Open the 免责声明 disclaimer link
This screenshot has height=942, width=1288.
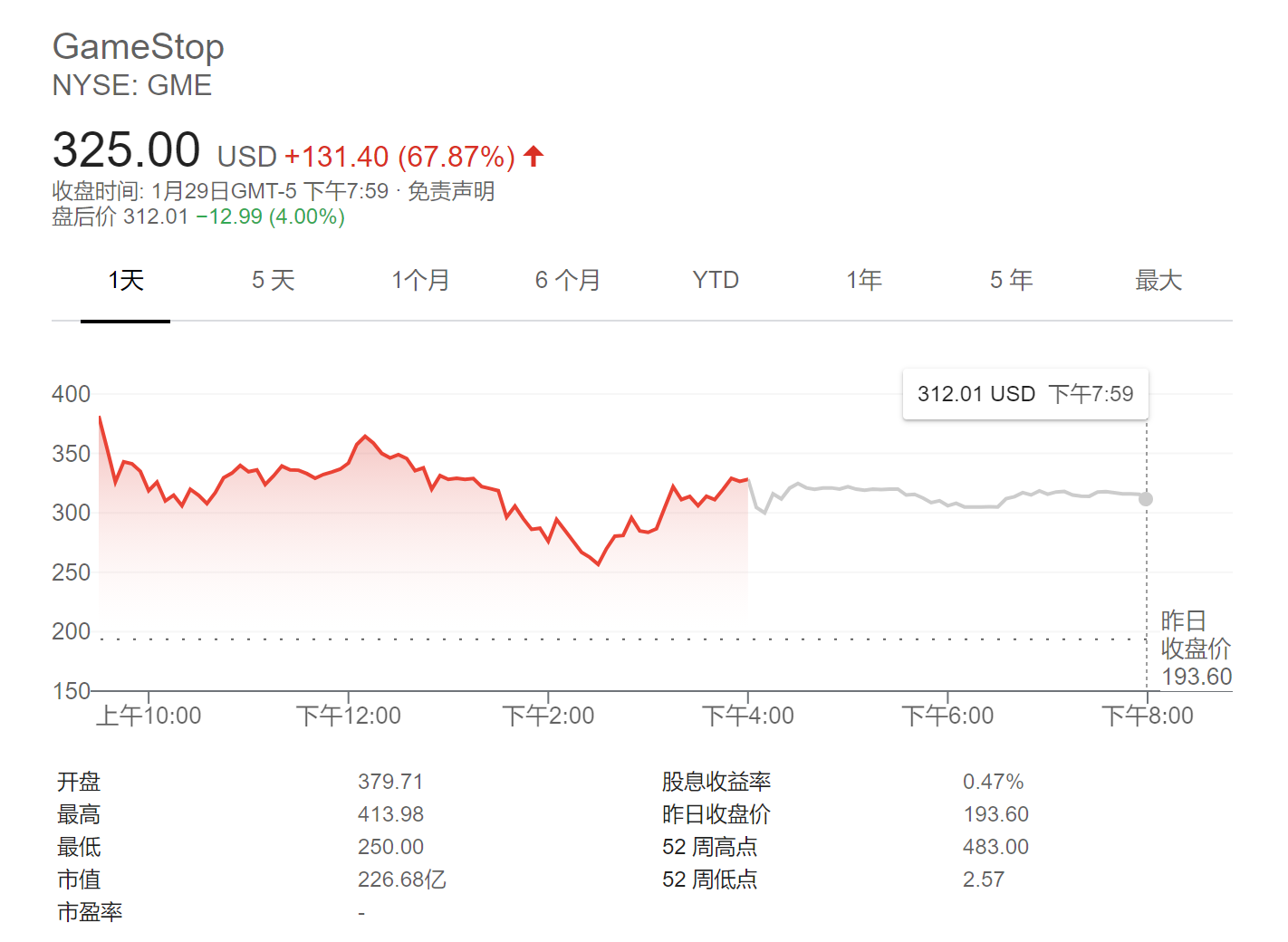(x=451, y=191)
